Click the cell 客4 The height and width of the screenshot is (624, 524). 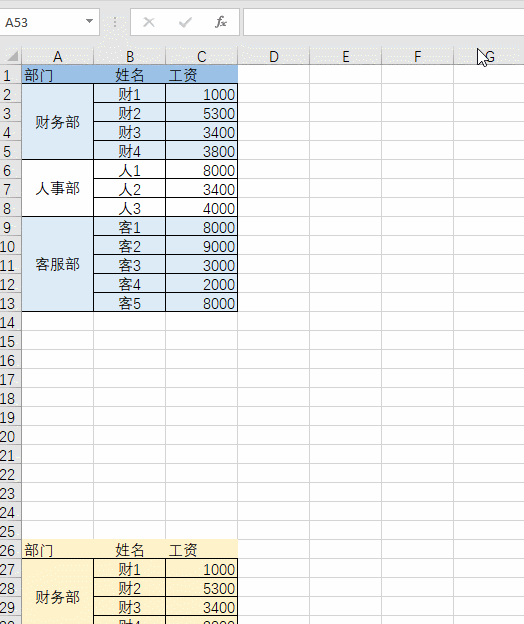tap(130, 284)
